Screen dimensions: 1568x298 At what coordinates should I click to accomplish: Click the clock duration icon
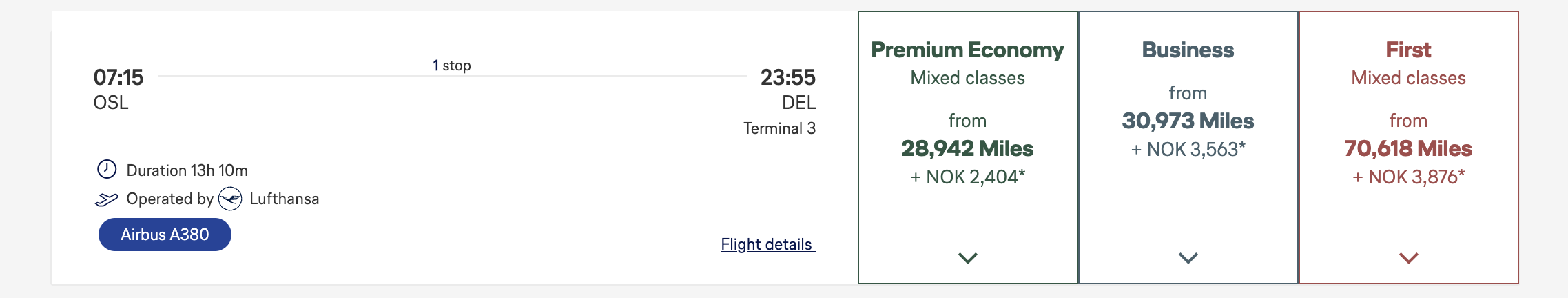(x=107, y=170)
